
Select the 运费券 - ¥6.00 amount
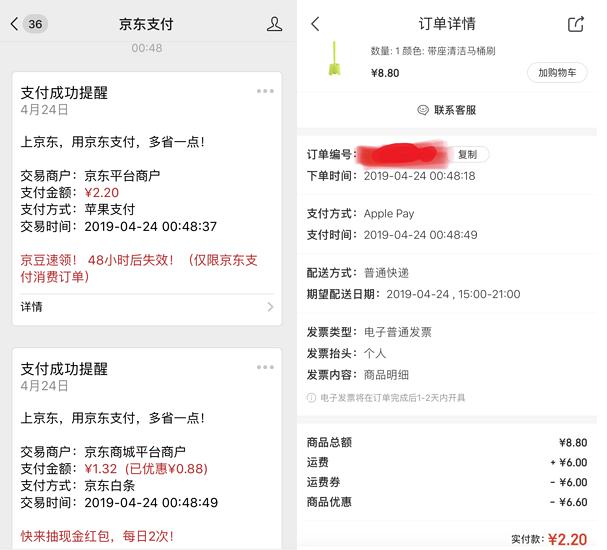[569, 482]
